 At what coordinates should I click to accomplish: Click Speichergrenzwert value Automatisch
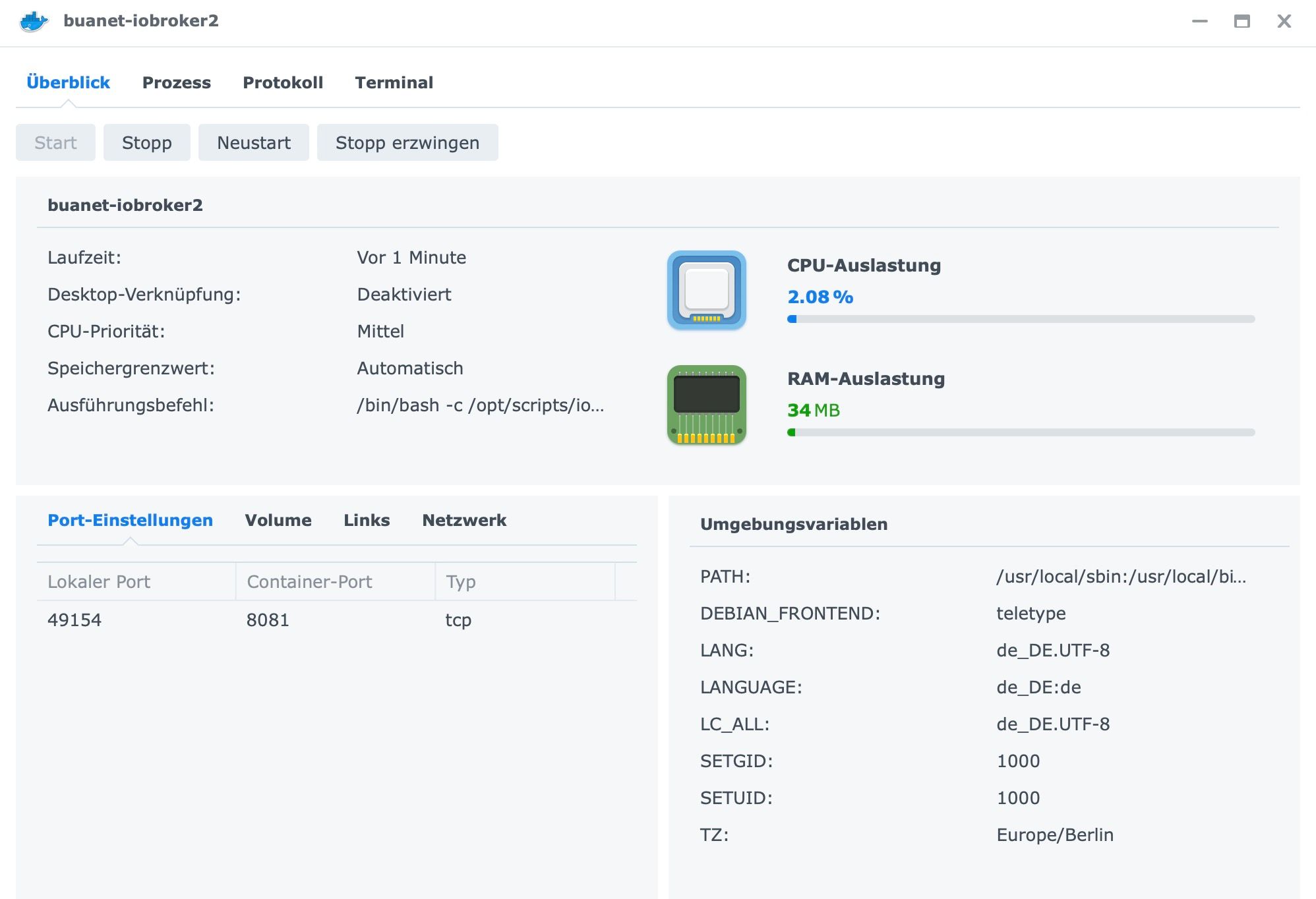pyautogui.click(x=410, y=368)
